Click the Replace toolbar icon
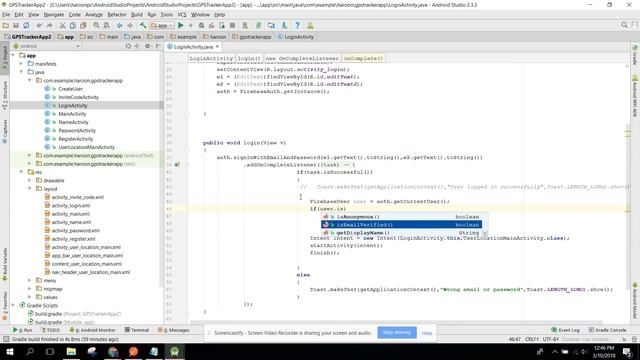 [107, 25]
